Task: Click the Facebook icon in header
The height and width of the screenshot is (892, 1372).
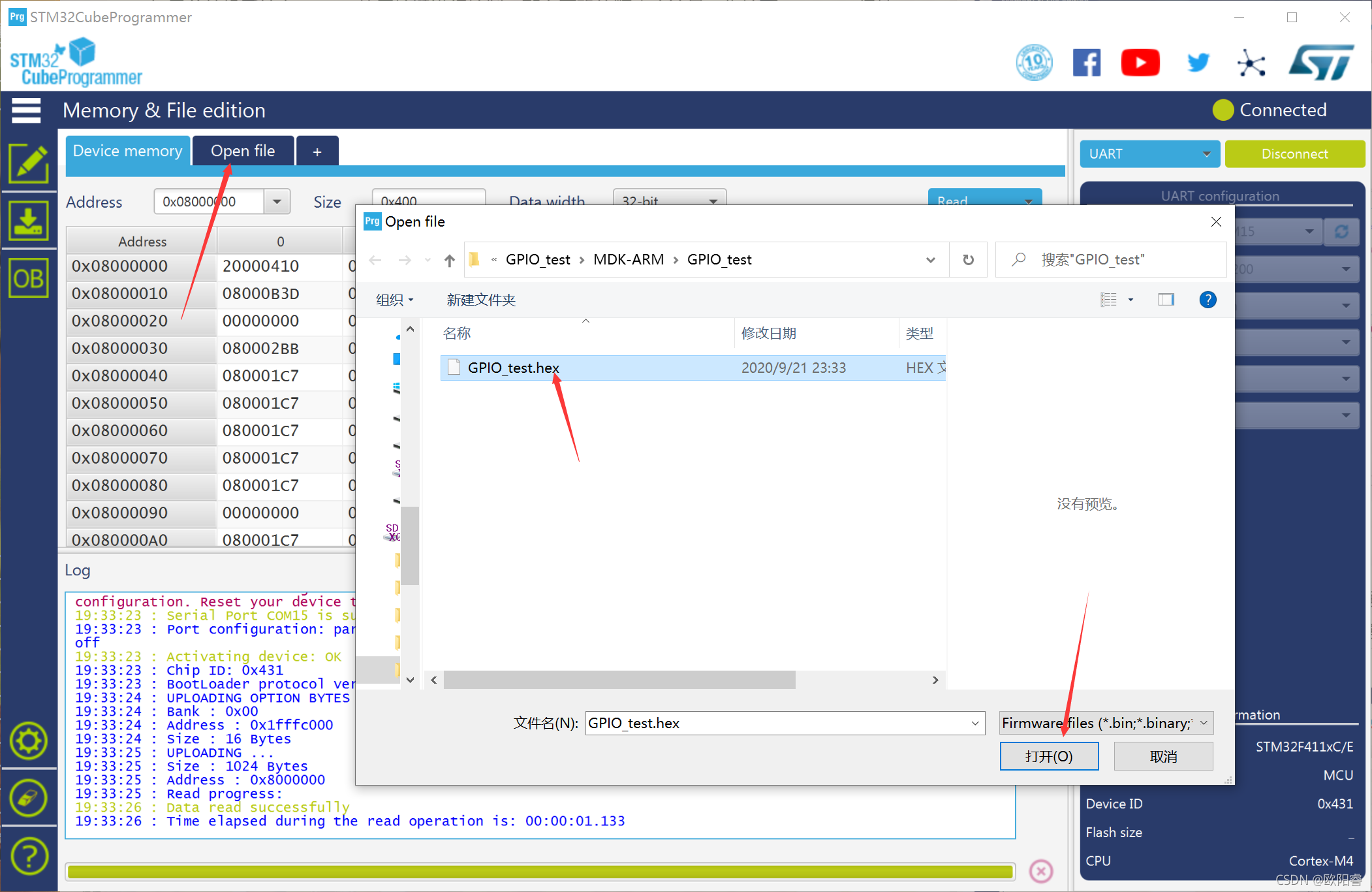Action: (1086, 63)
